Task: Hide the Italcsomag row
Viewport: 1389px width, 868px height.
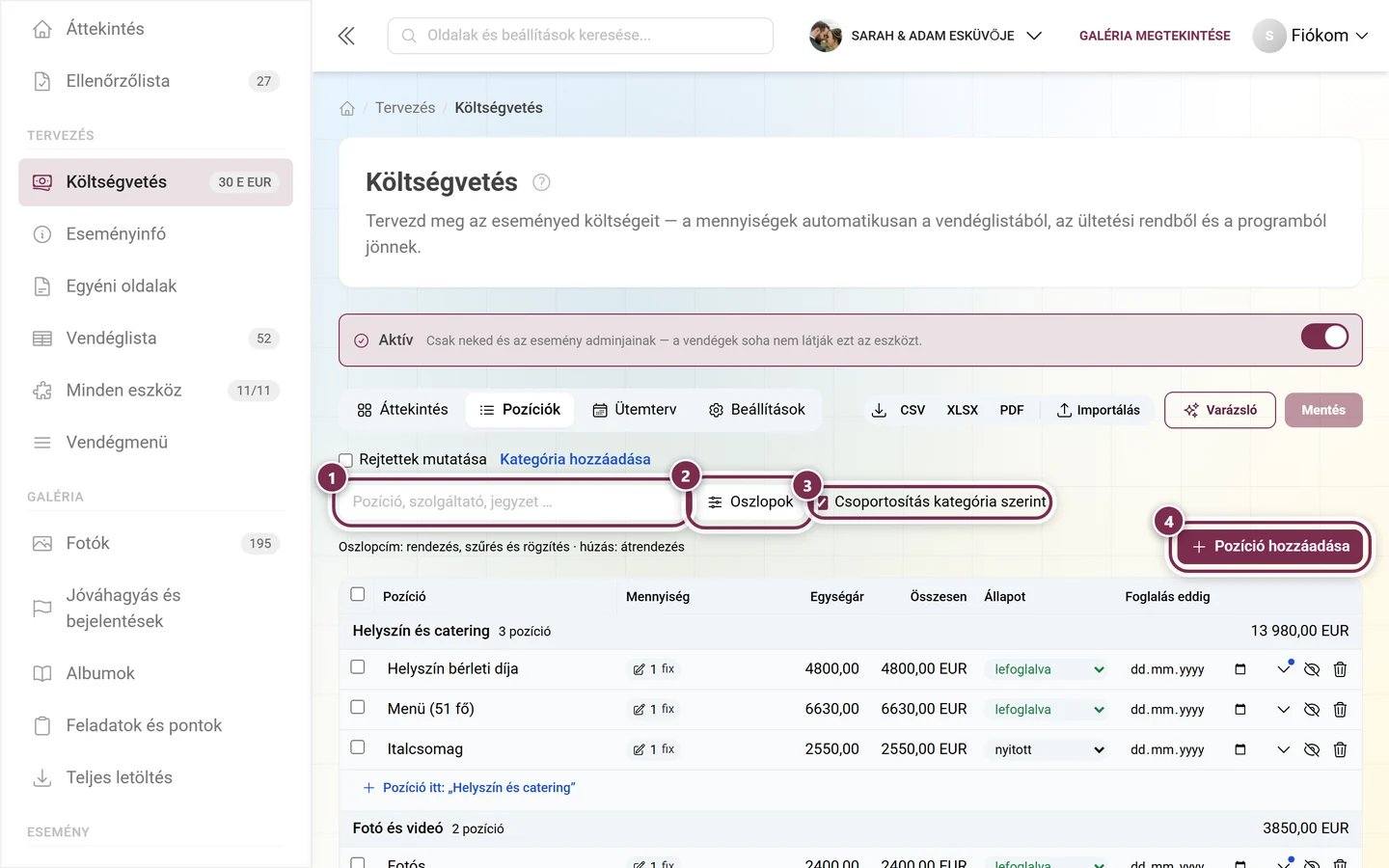Action: (1312, 749)
